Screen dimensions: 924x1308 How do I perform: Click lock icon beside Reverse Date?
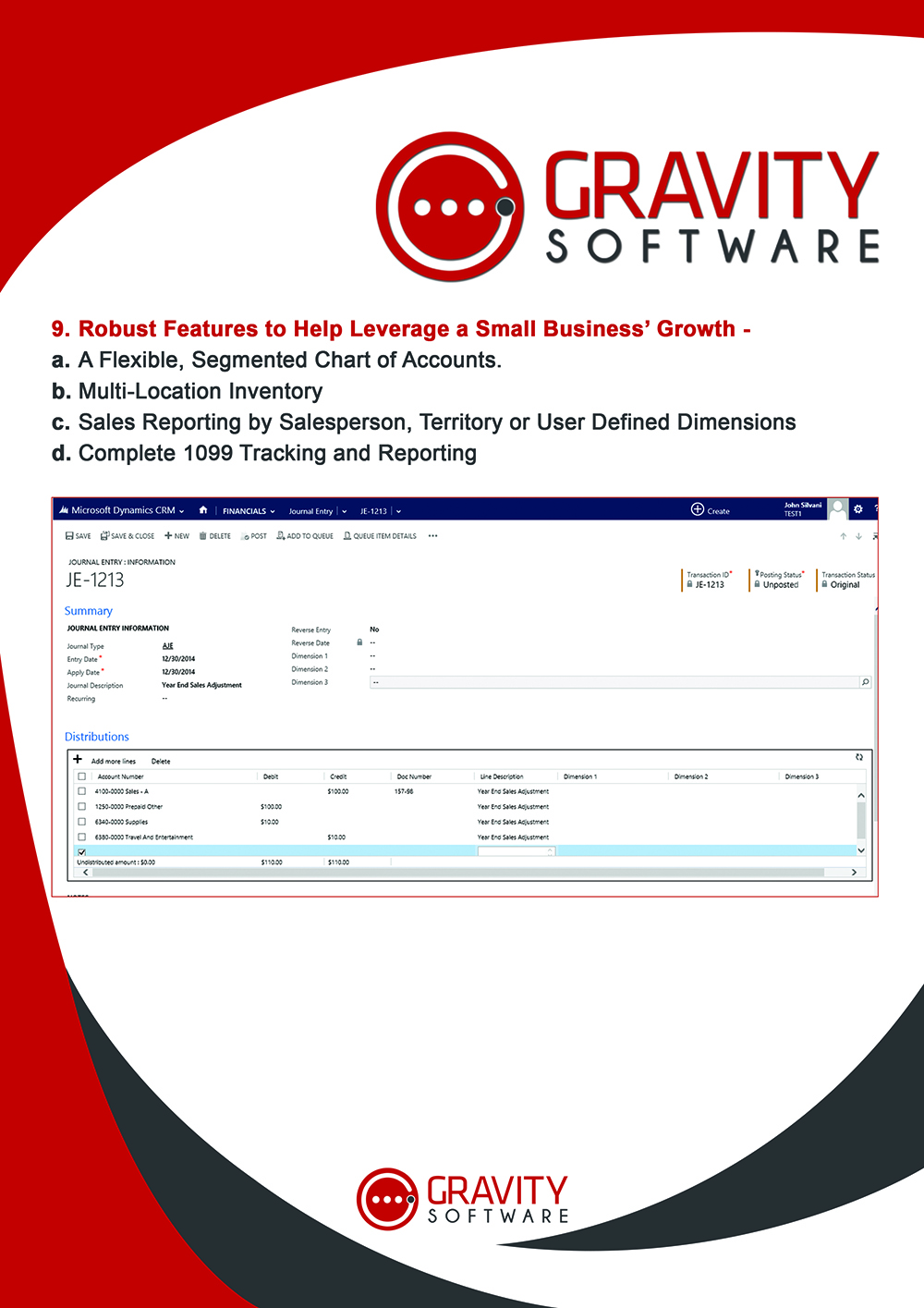pyautogui.click(x=359, y=642)
